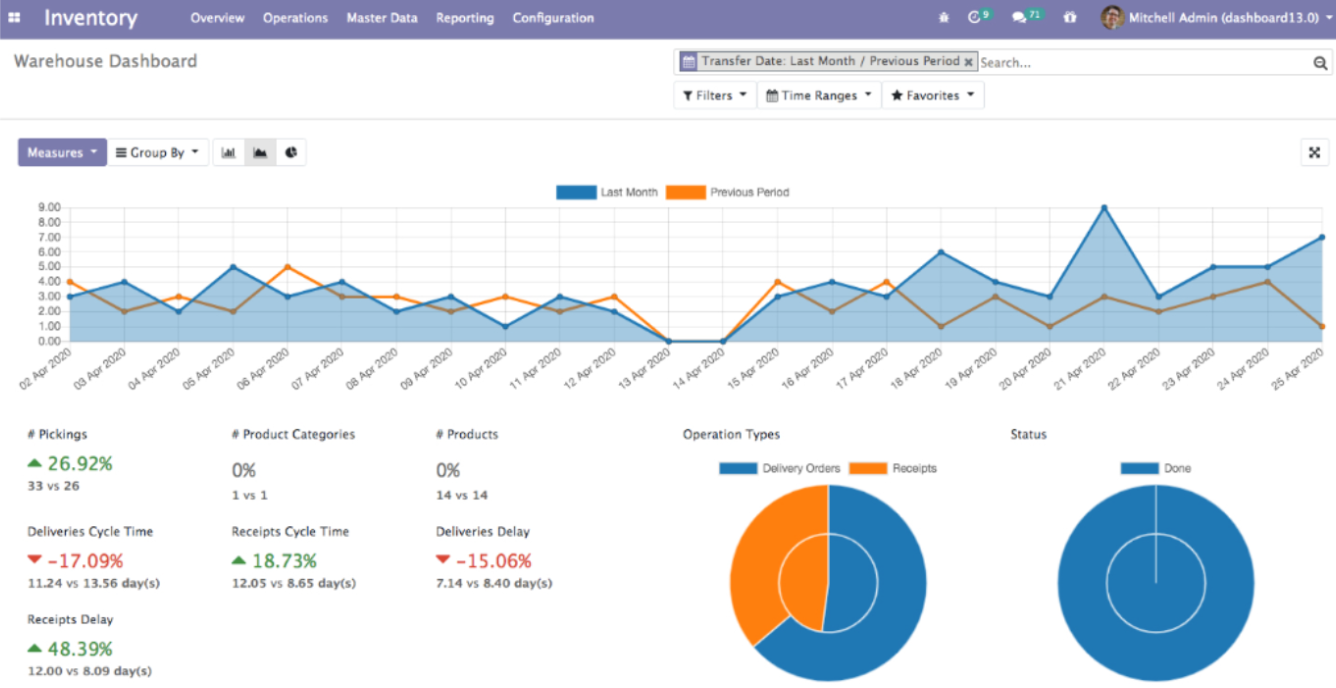Open the Master Data menu
Viewport: 1336px width, 688px height.
tap(382, 18)
